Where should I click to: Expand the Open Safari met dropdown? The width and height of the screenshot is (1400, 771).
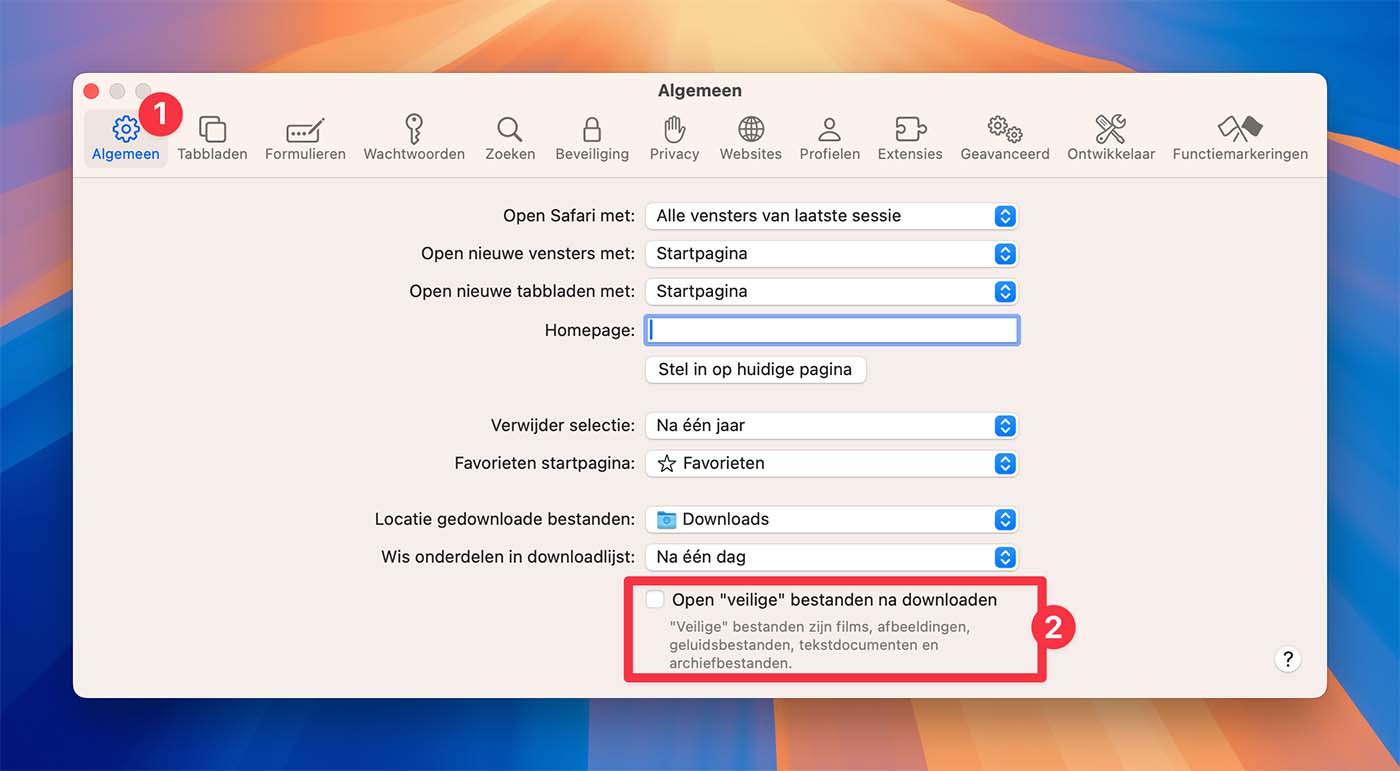(x=831, y=216)
